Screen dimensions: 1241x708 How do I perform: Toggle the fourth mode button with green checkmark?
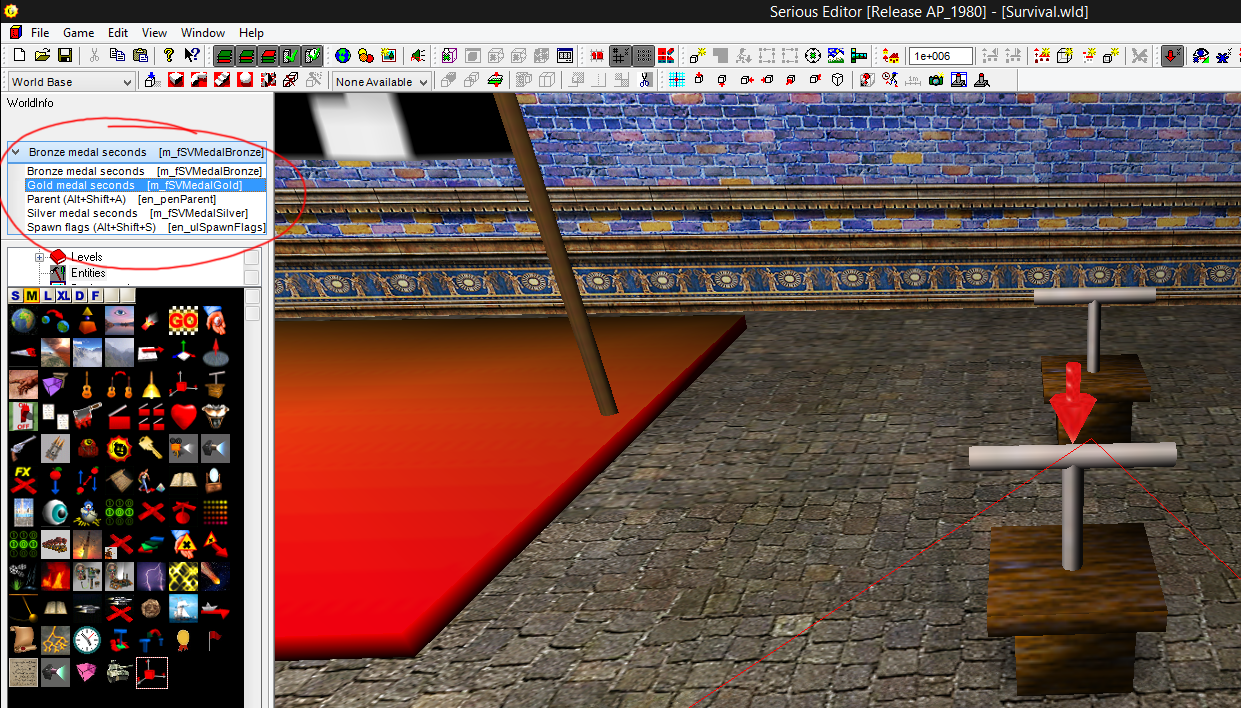[x=290, y=56]
